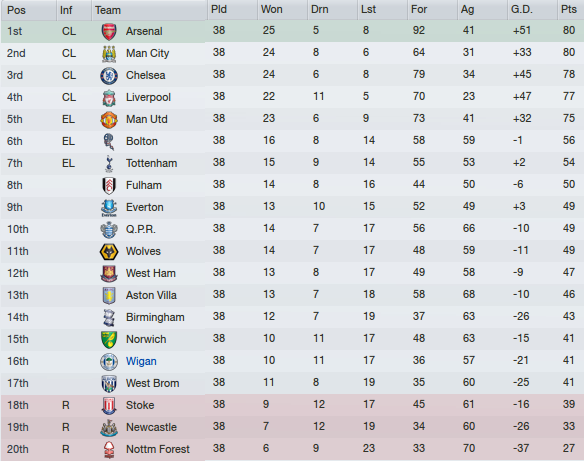Open Chelsea via its crest icon
The width and height of the screenshot is (584, 461).
point(109,75)
